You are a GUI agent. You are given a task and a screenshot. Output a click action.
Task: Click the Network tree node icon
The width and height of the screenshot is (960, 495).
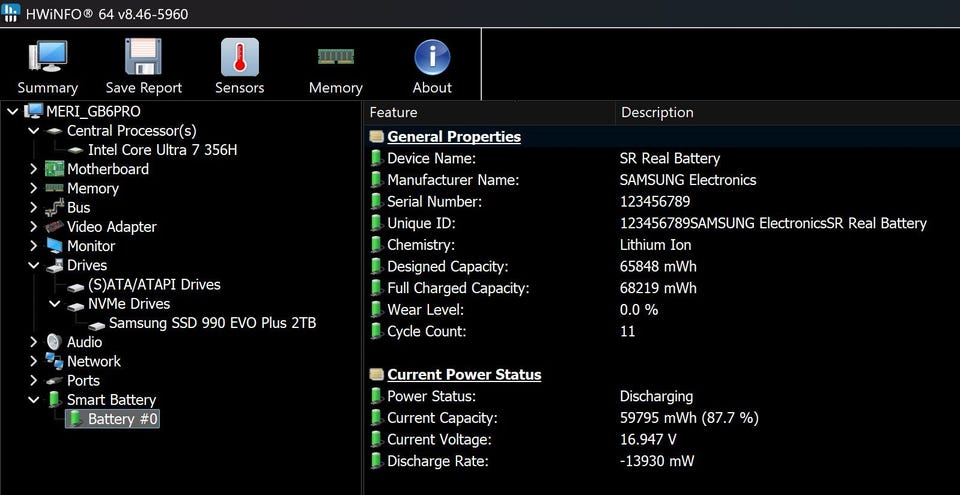click(x=54, y=361)
